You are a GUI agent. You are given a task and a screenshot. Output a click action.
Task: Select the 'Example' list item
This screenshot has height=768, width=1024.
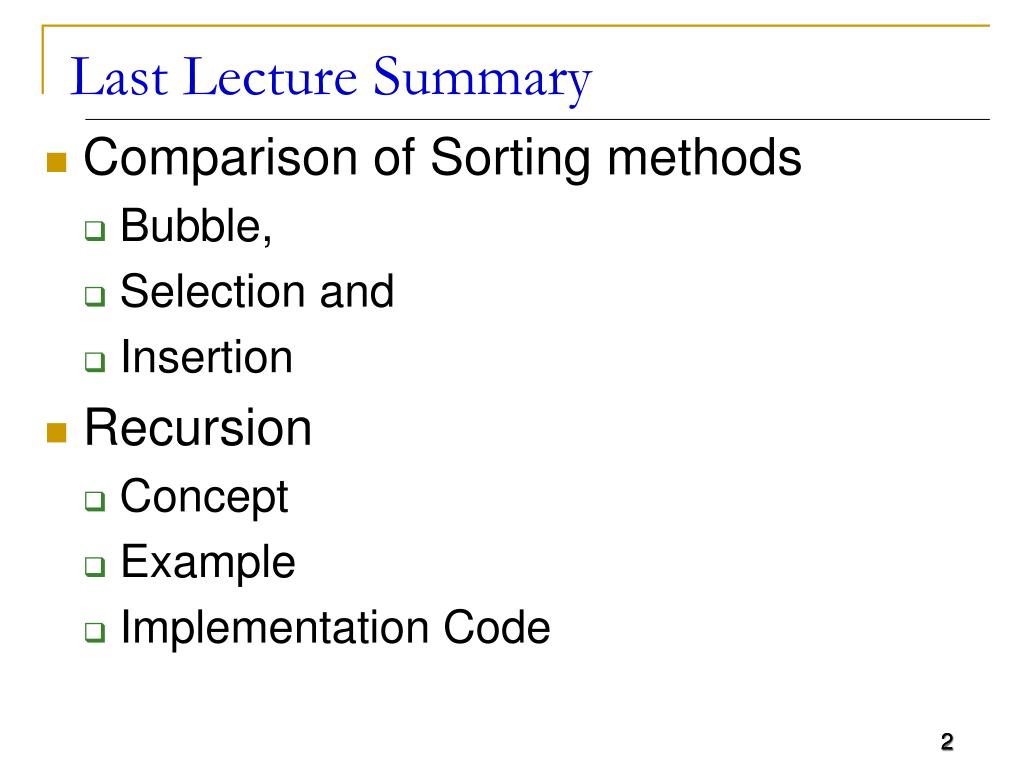(208, 563)
